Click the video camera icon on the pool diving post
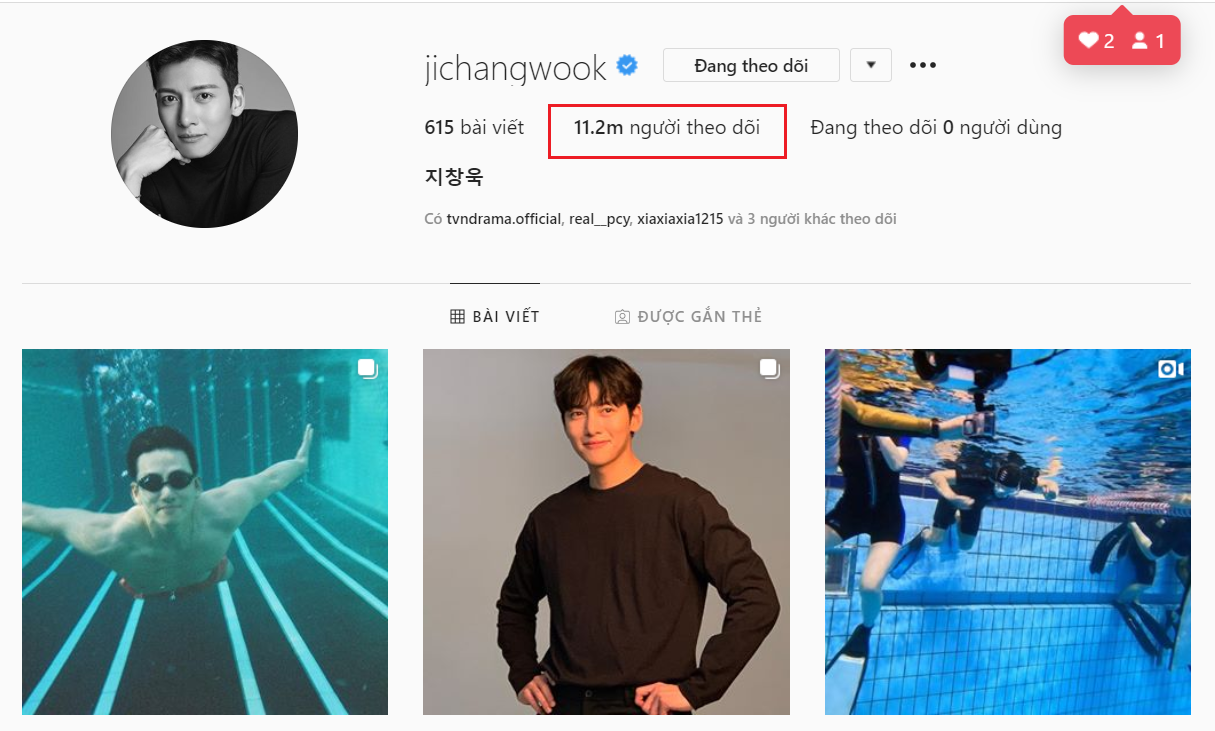 click(1170, 369)
